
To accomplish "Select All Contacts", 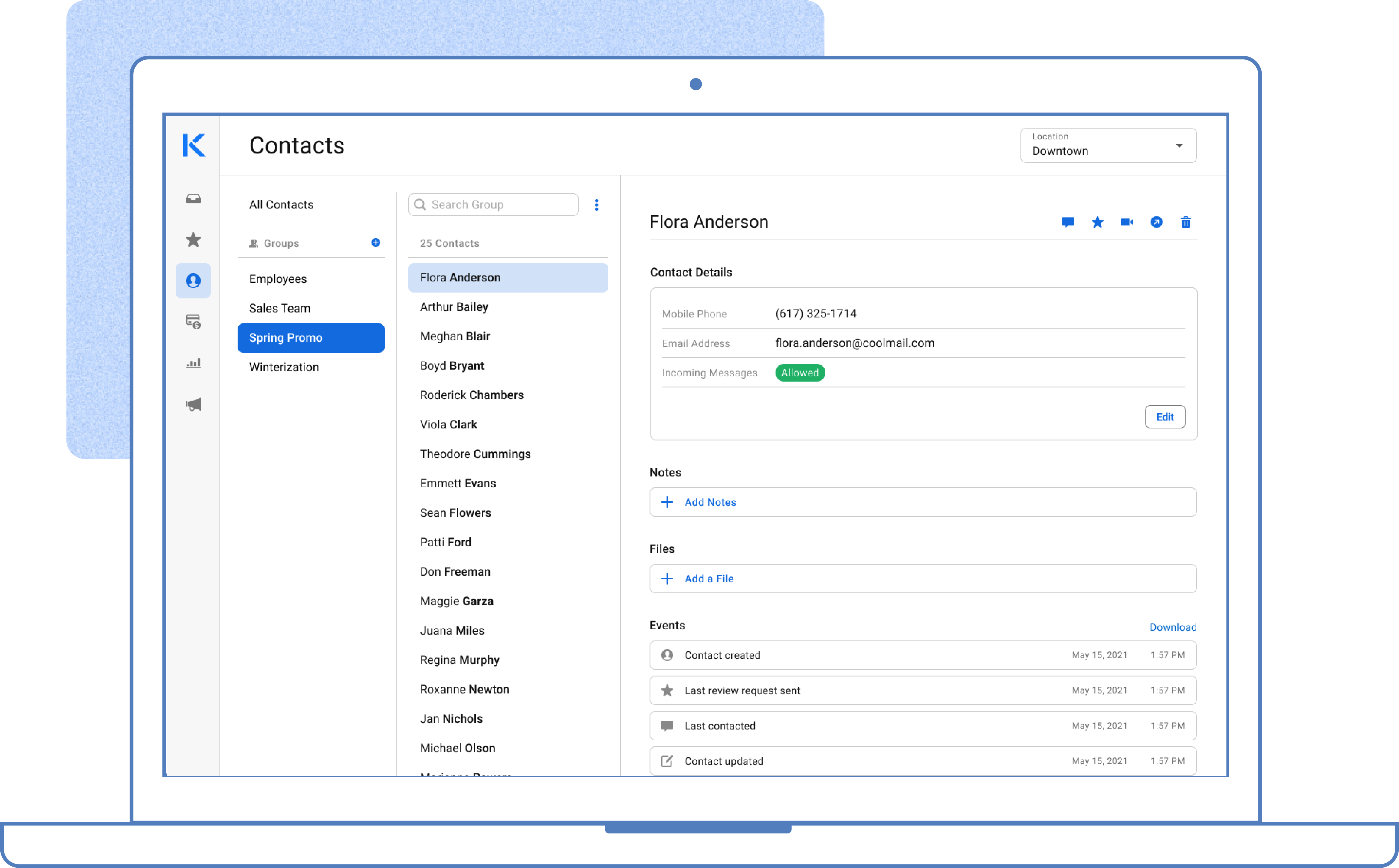I will 281,205.
